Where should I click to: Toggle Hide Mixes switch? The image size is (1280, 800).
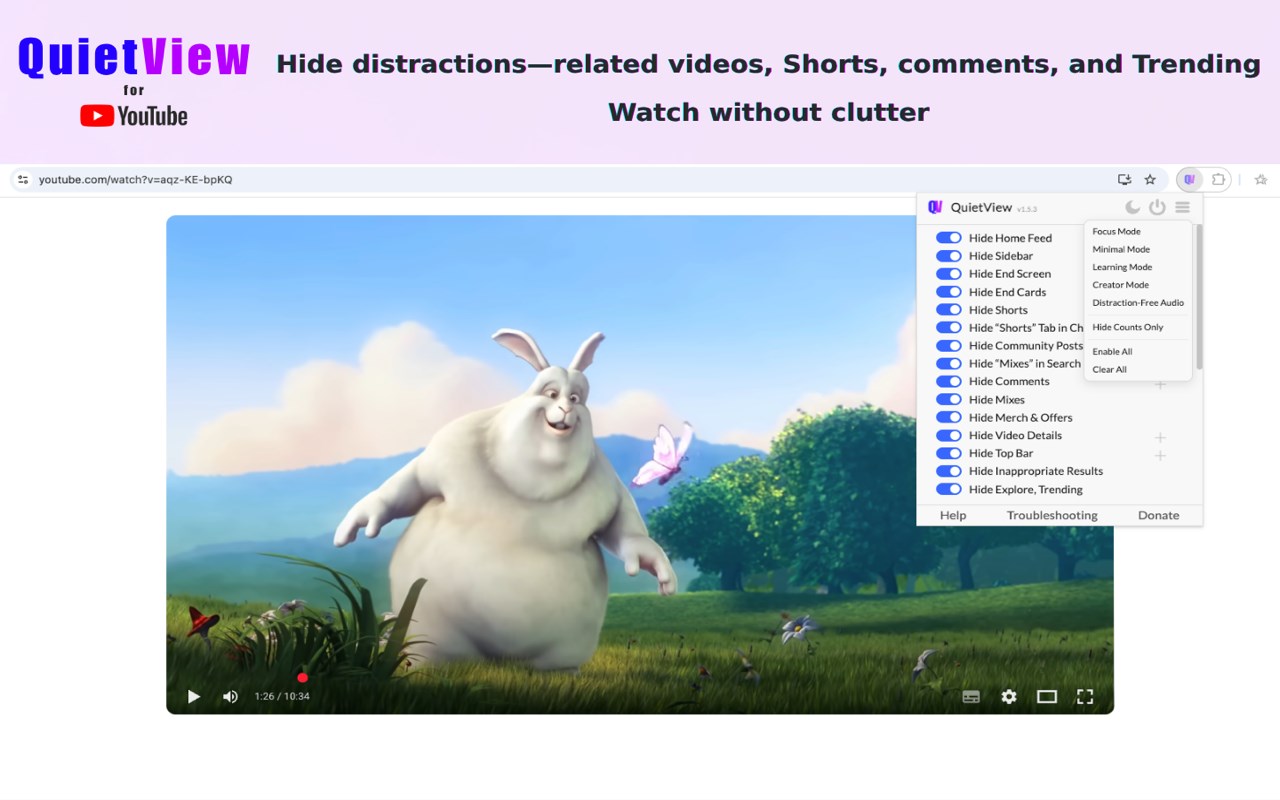[x=948, y=399]
